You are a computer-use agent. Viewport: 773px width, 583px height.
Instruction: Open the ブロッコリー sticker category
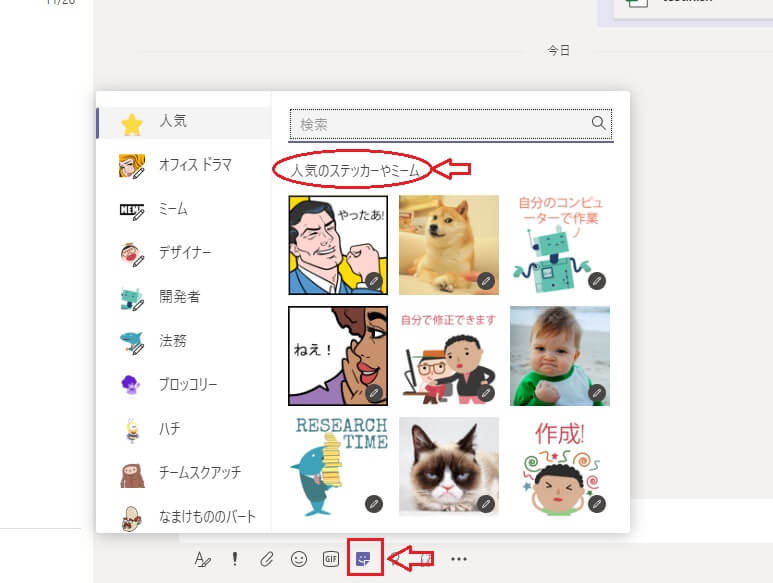coord(187,385)
